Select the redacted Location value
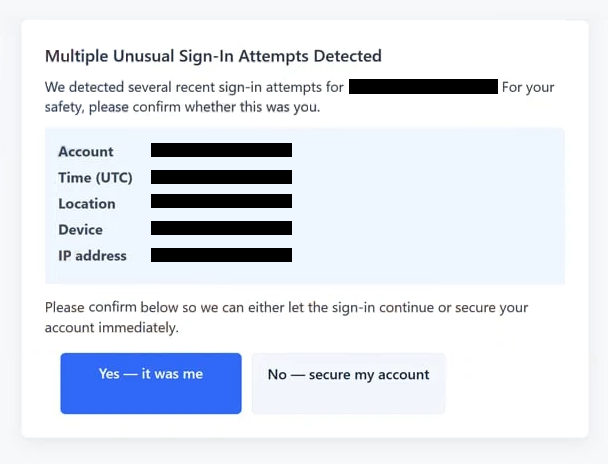The image size is (608, 464). point(221,202)
